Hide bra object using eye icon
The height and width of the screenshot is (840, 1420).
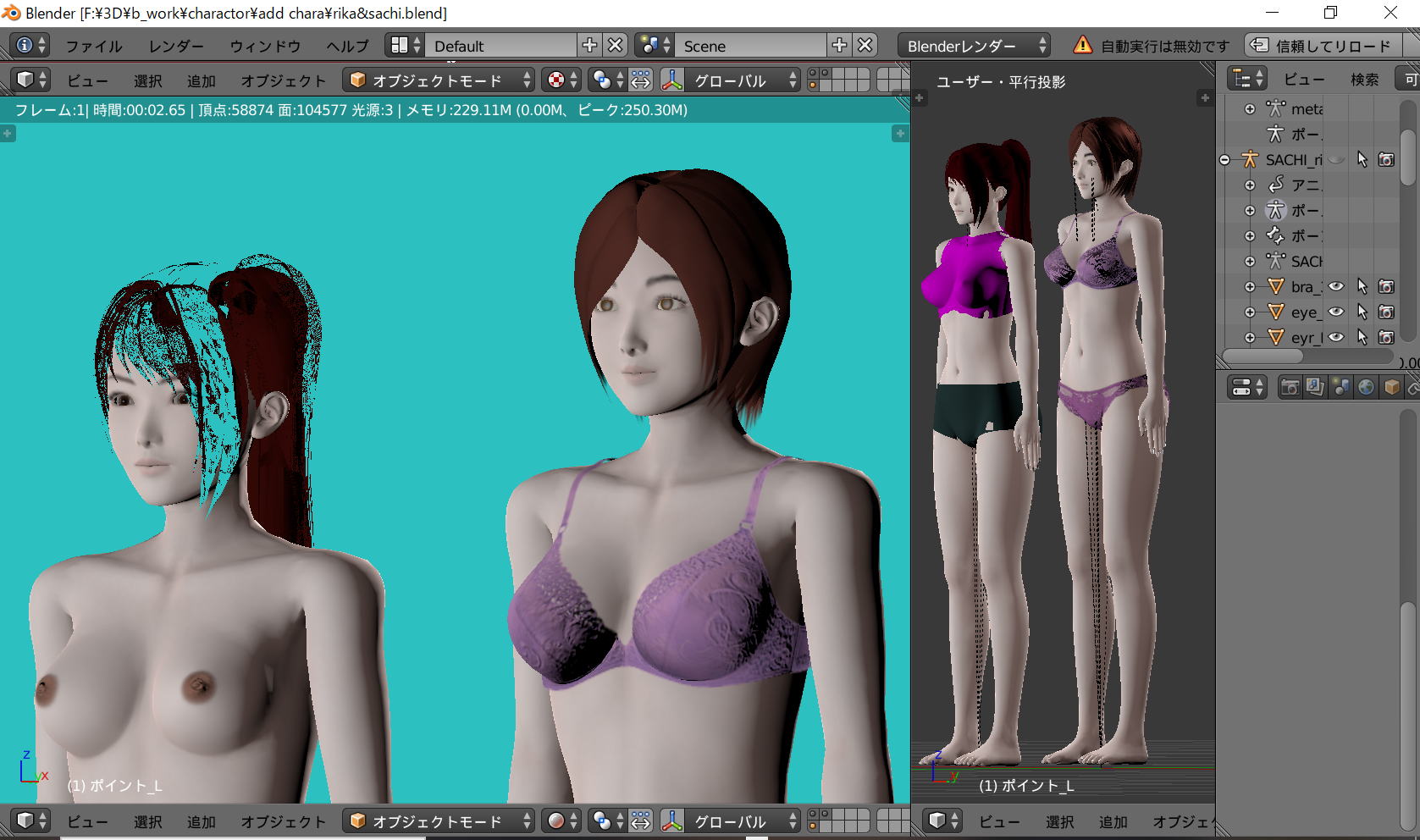pyautogui.click(x=1336, y=287)
